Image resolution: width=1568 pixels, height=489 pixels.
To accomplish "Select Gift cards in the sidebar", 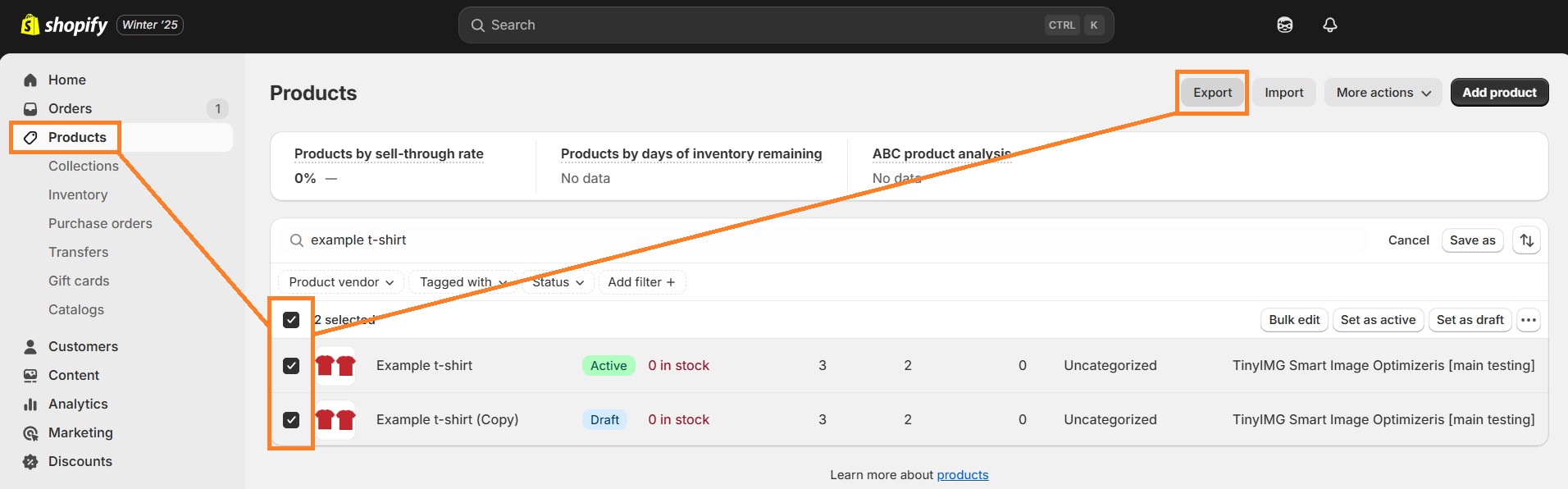I will [79, 281].
